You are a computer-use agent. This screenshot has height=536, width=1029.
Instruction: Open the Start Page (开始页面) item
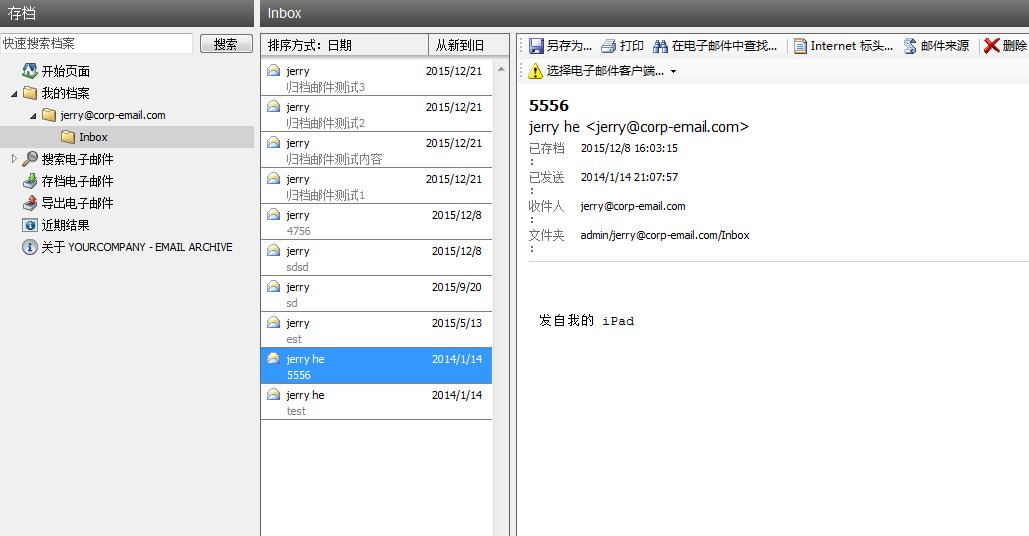65,71
